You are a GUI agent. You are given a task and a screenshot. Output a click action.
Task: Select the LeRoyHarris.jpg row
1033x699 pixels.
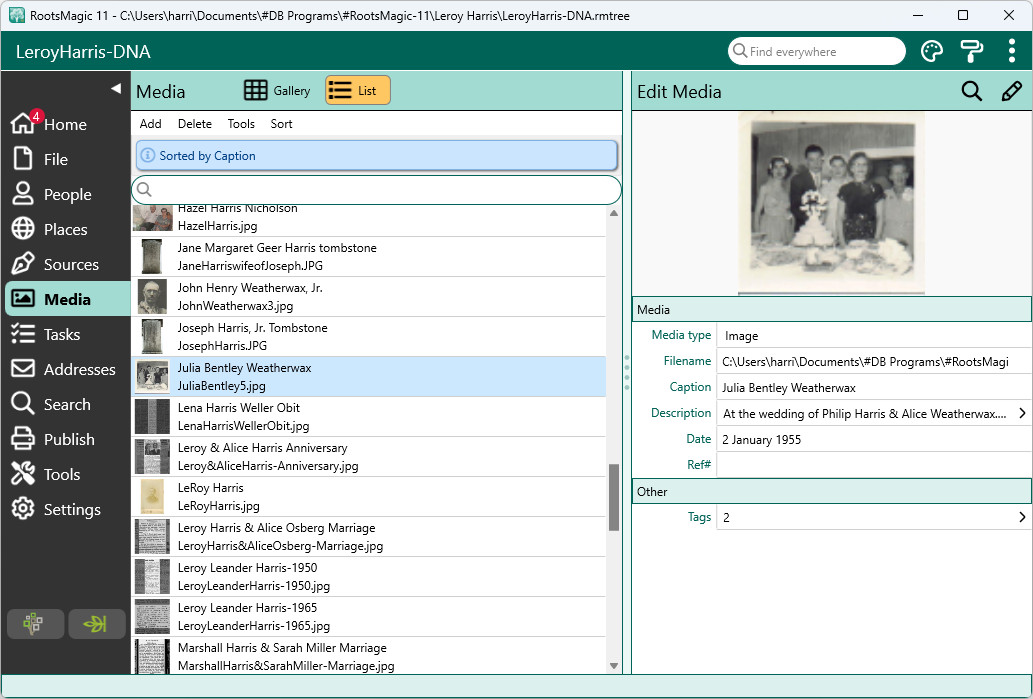[x=369, y=497]
